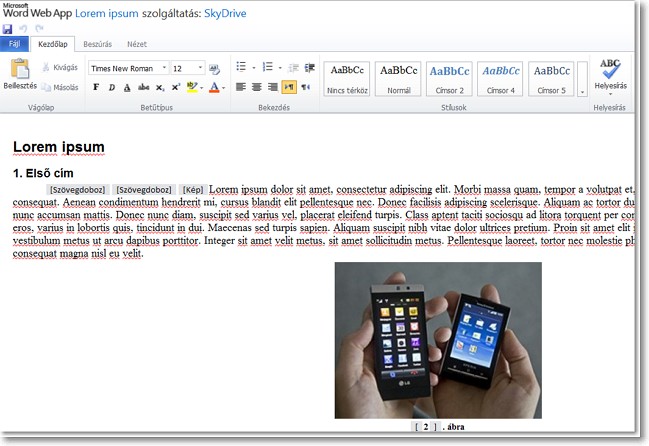This screenshot has width=649, height=446.
Task: Open the Times New Roman font dropdown
Action: point(165,68)
